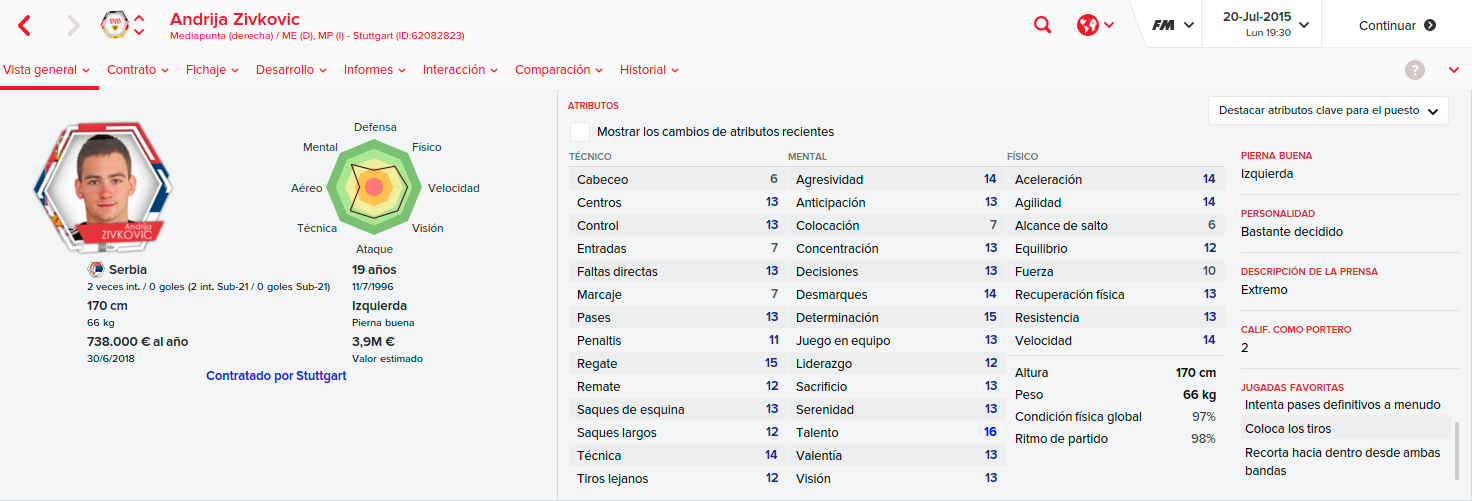Open the Contrato menu
1472x501 pixels.
point(138,70)
